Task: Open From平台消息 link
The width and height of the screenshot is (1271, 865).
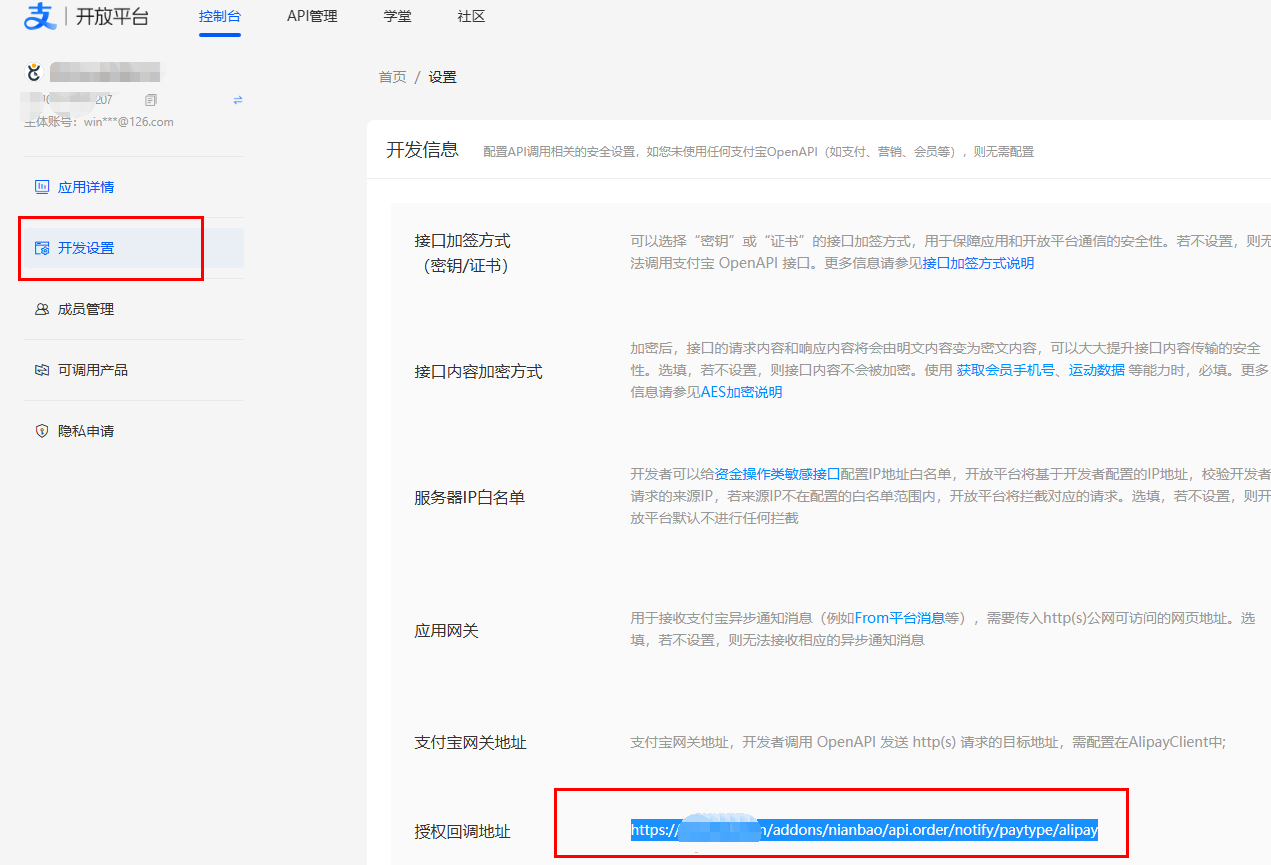Action: 902,618
